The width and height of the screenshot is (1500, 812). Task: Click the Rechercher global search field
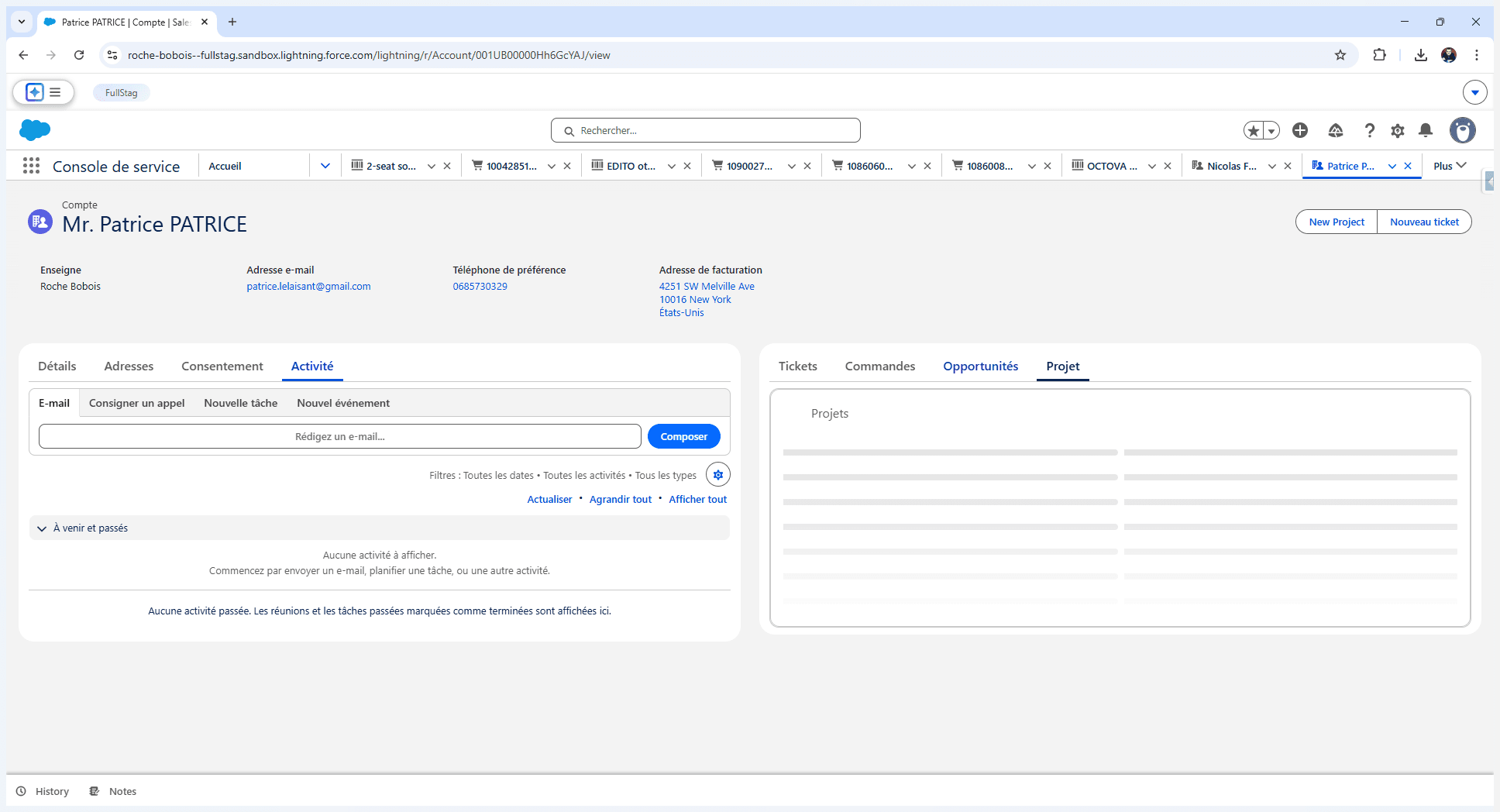(x=706, y=130)
